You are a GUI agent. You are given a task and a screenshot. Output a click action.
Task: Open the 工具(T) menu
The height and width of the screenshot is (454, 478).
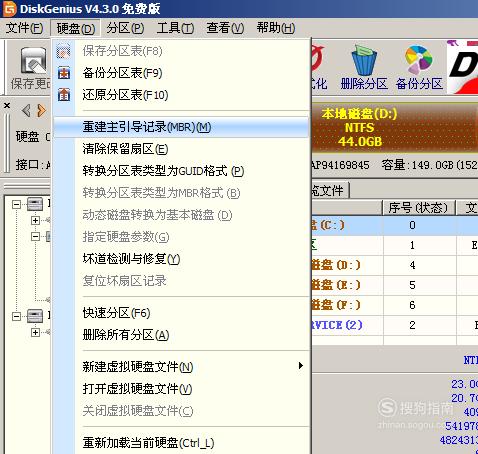pyautogui.click(x=175, y=28)
